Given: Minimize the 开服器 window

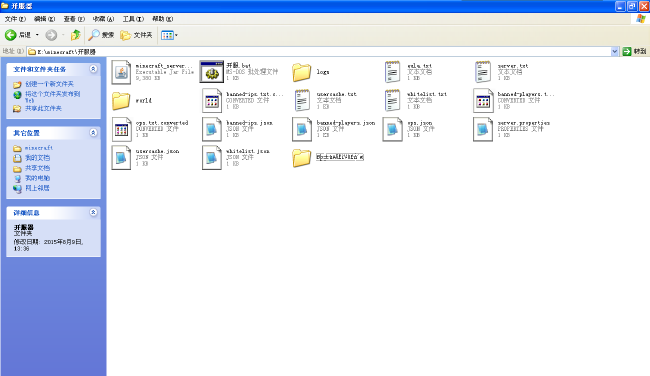Looking at the screenshot, I should [620, 6].
